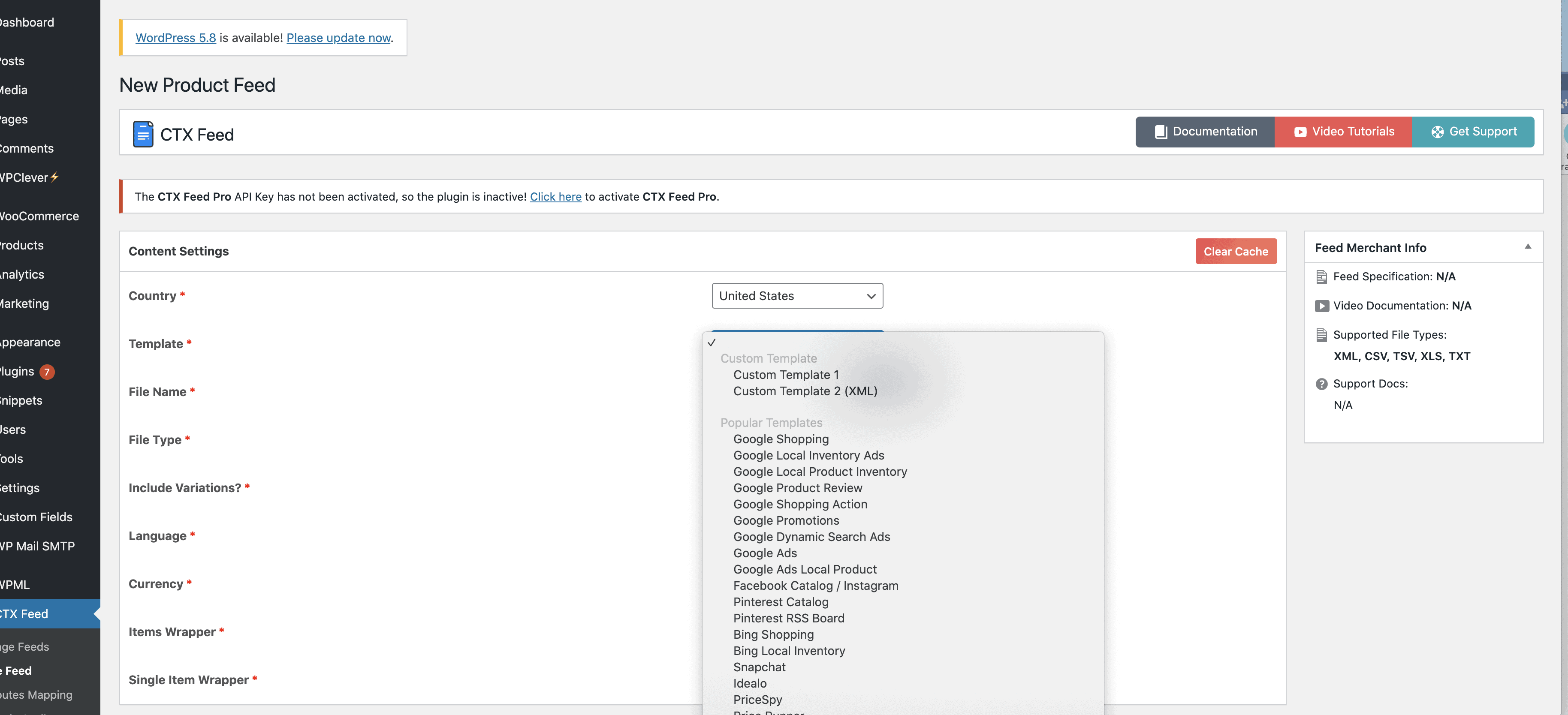The height and width of the screenshot is (715, 1568).
Task: Choose Google Ads Local Product template
Action: (x=805, y=570)
